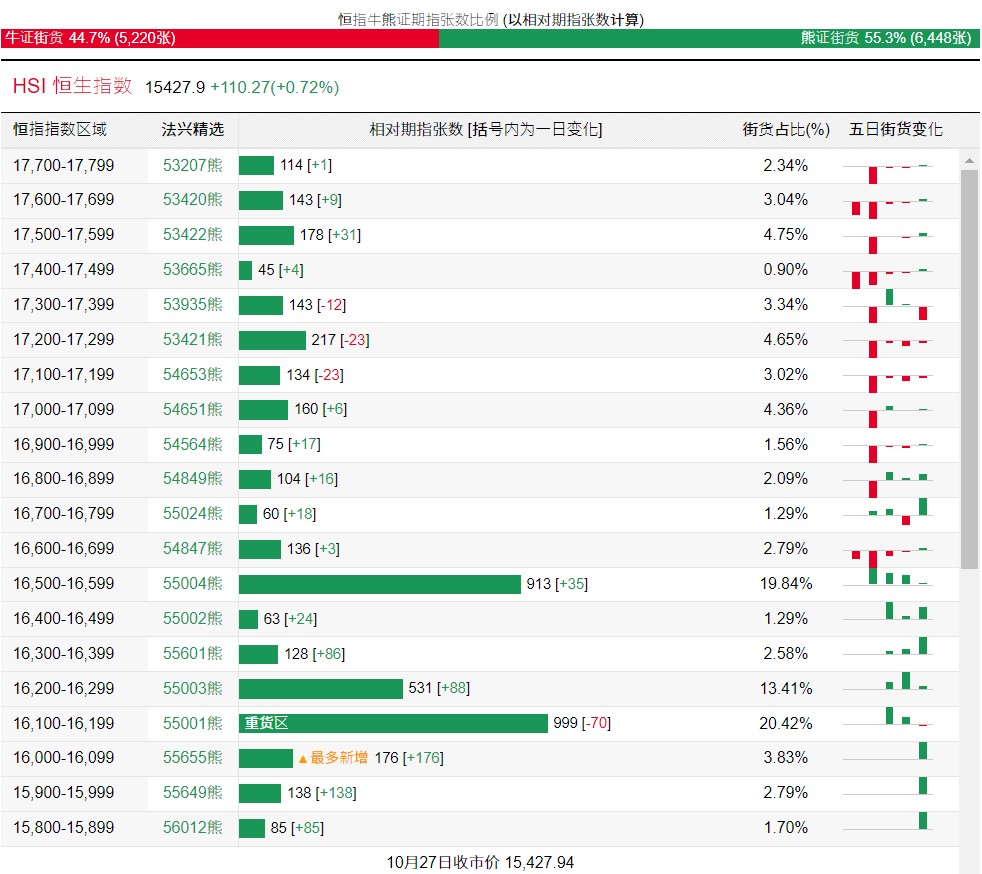
Task: Open the 55655熊 certificate link
Action: [193, 758]
